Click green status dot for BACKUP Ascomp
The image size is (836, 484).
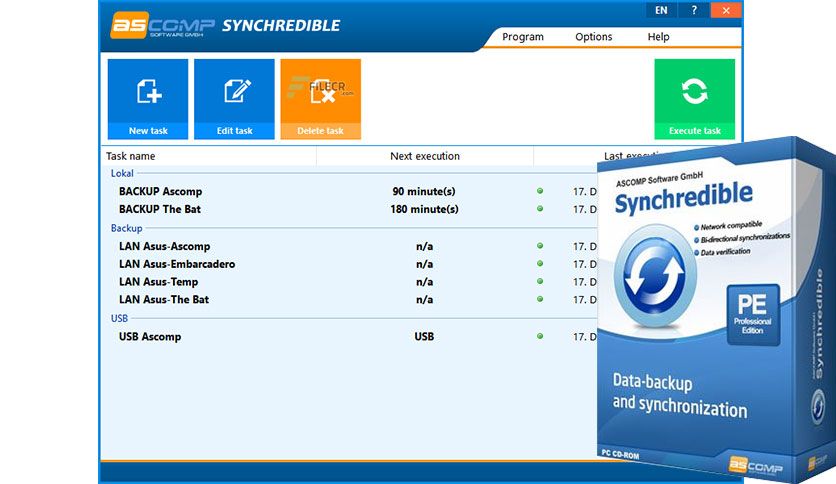pos(540,191)
